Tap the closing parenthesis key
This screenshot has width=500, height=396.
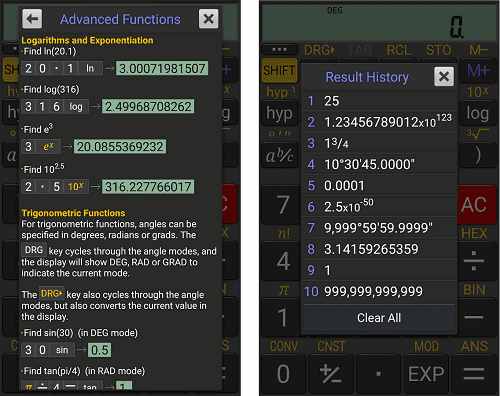pos(478,155)
